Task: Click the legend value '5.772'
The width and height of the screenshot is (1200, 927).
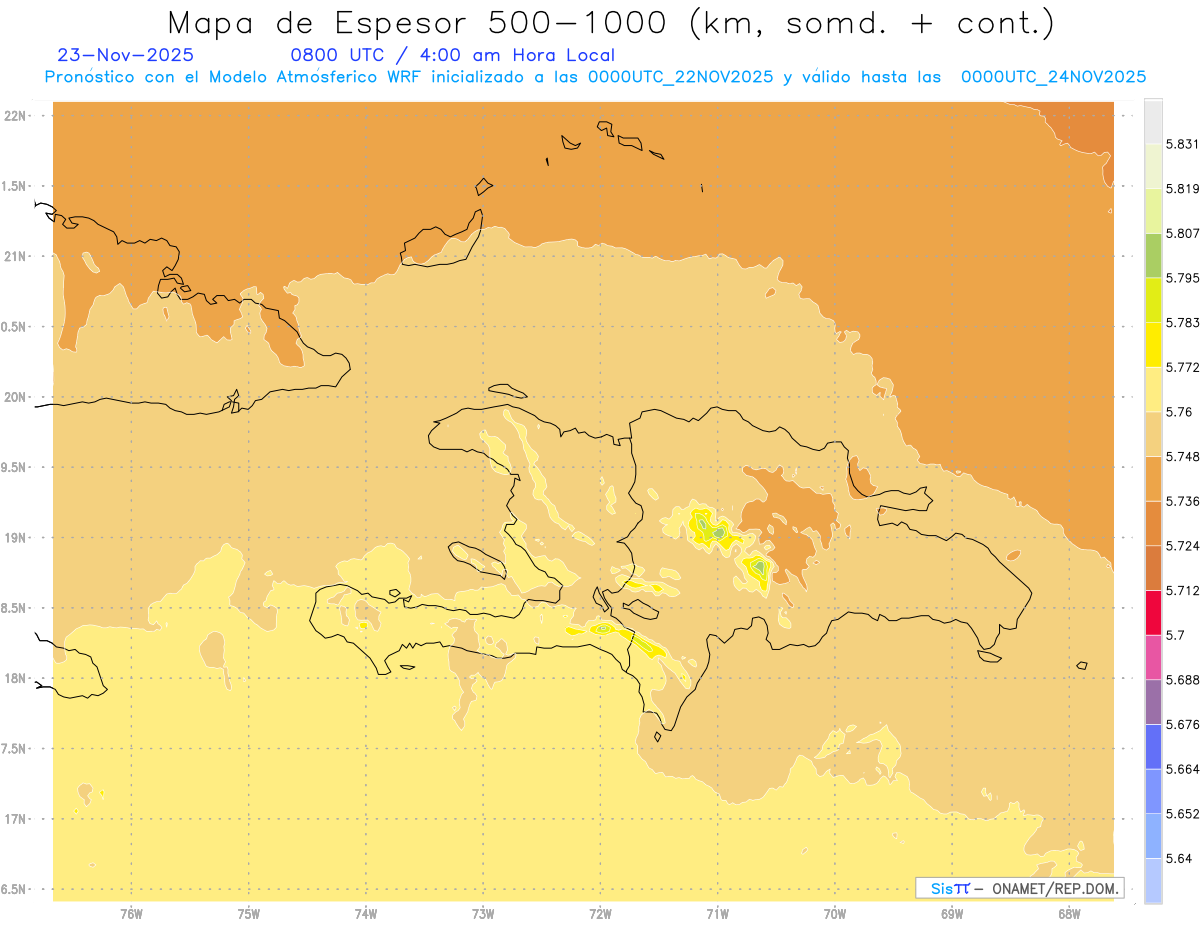Action: (x=1182, y=367)
